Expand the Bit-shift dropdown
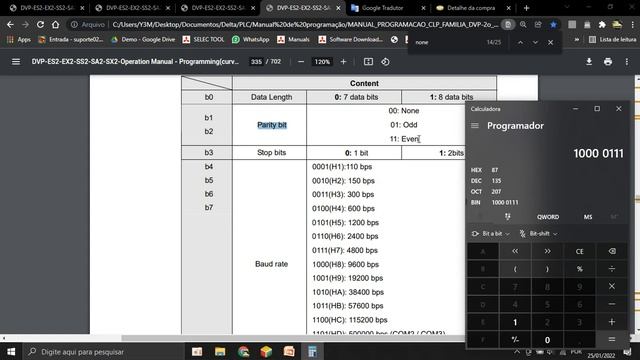Viewport: 640px width, 360px height. coord(538,233)
